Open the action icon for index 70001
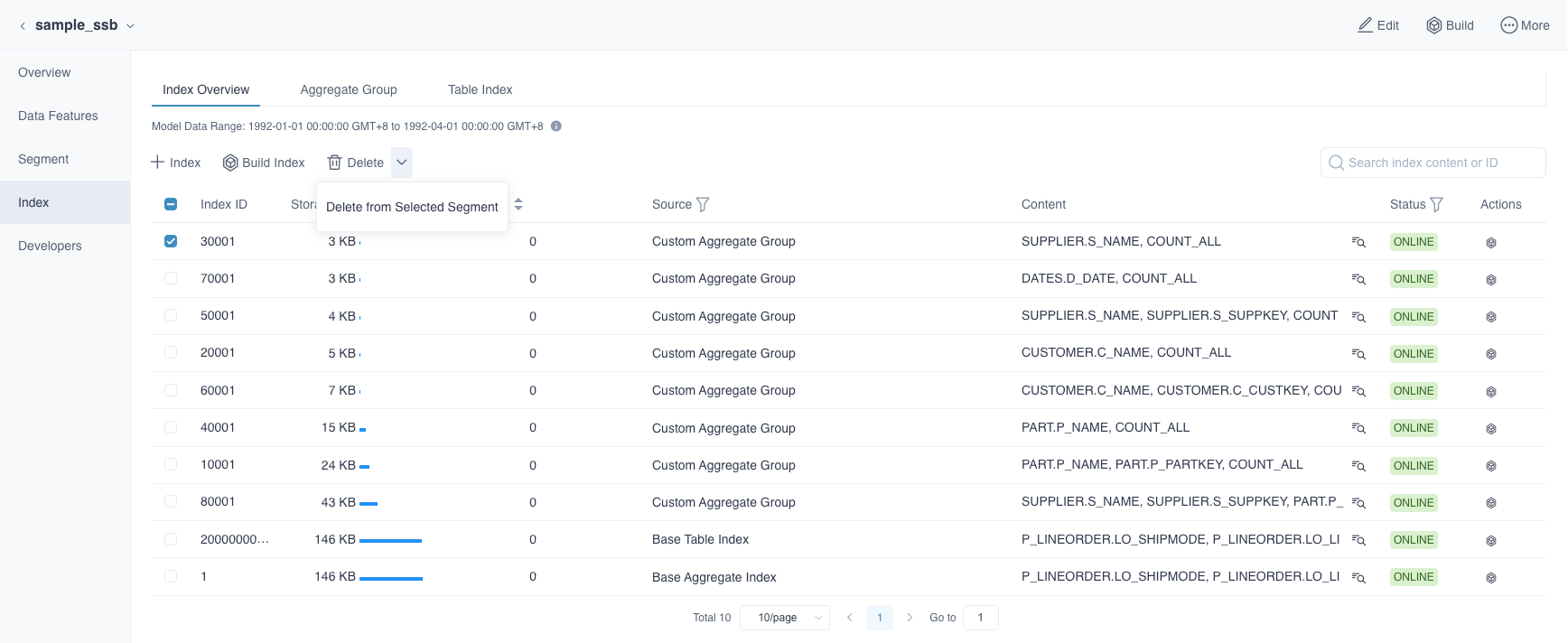 pos(1491,280)
